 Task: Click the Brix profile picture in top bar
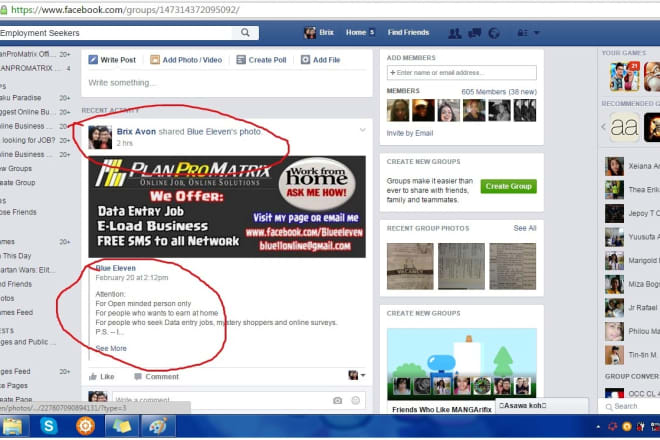(310, 32)
